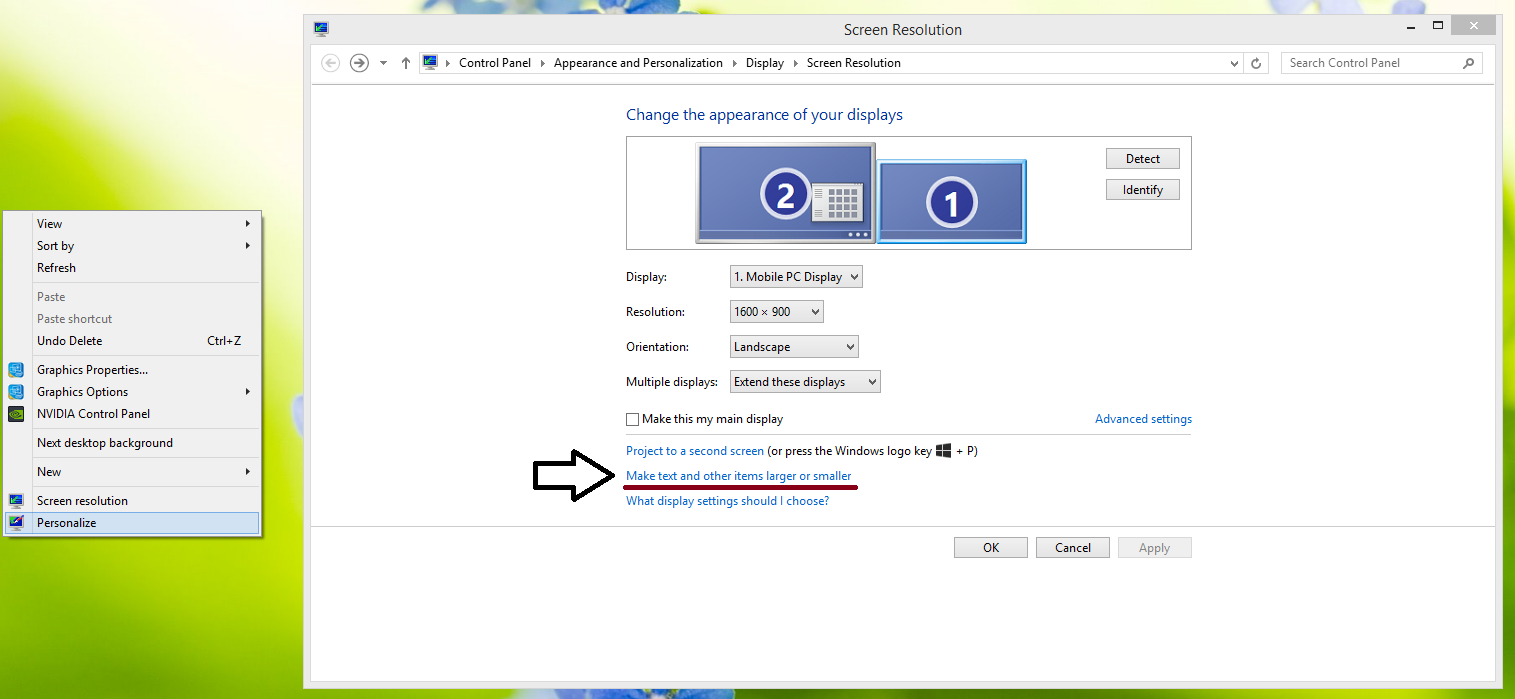This screenshot has height=699, width=1515.
Task: Click Display in breadcrumb path
Action: tap(765, 63)
